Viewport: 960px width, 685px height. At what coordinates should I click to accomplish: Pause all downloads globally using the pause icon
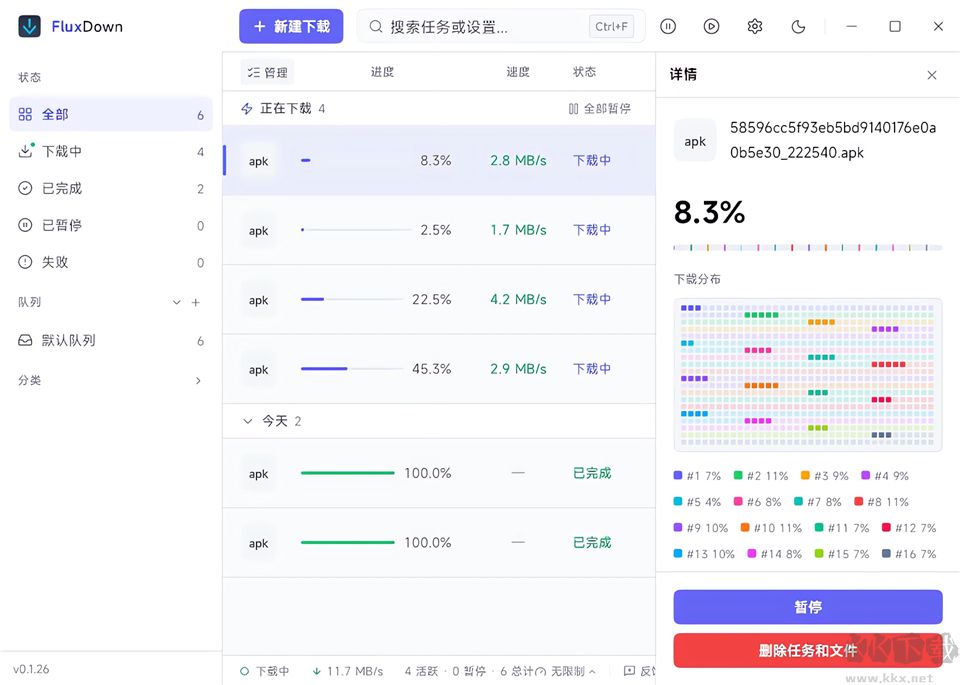tap(668, 26)
